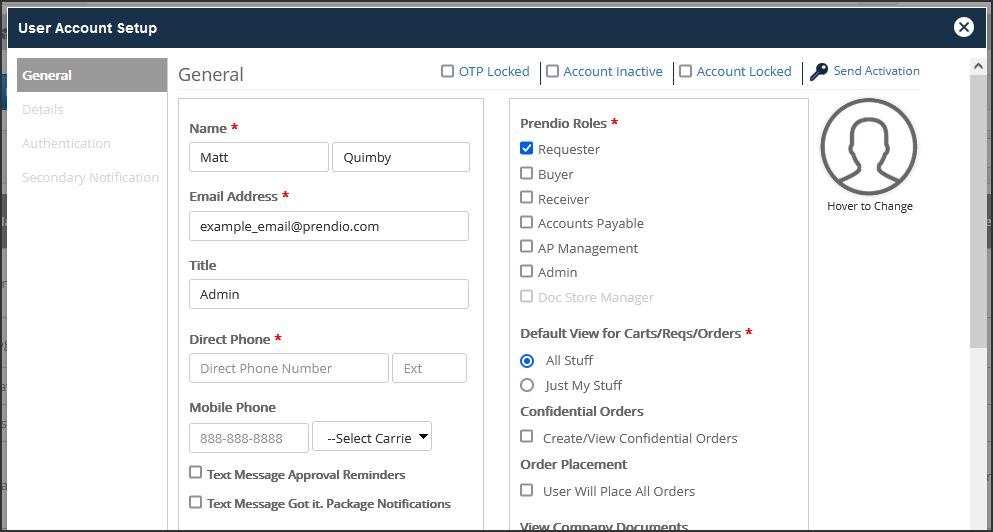The width and height of the screenshot is (993, 532).
Task: Toggle the OTP Locked checkbox
Action: [x=447, y=71]
